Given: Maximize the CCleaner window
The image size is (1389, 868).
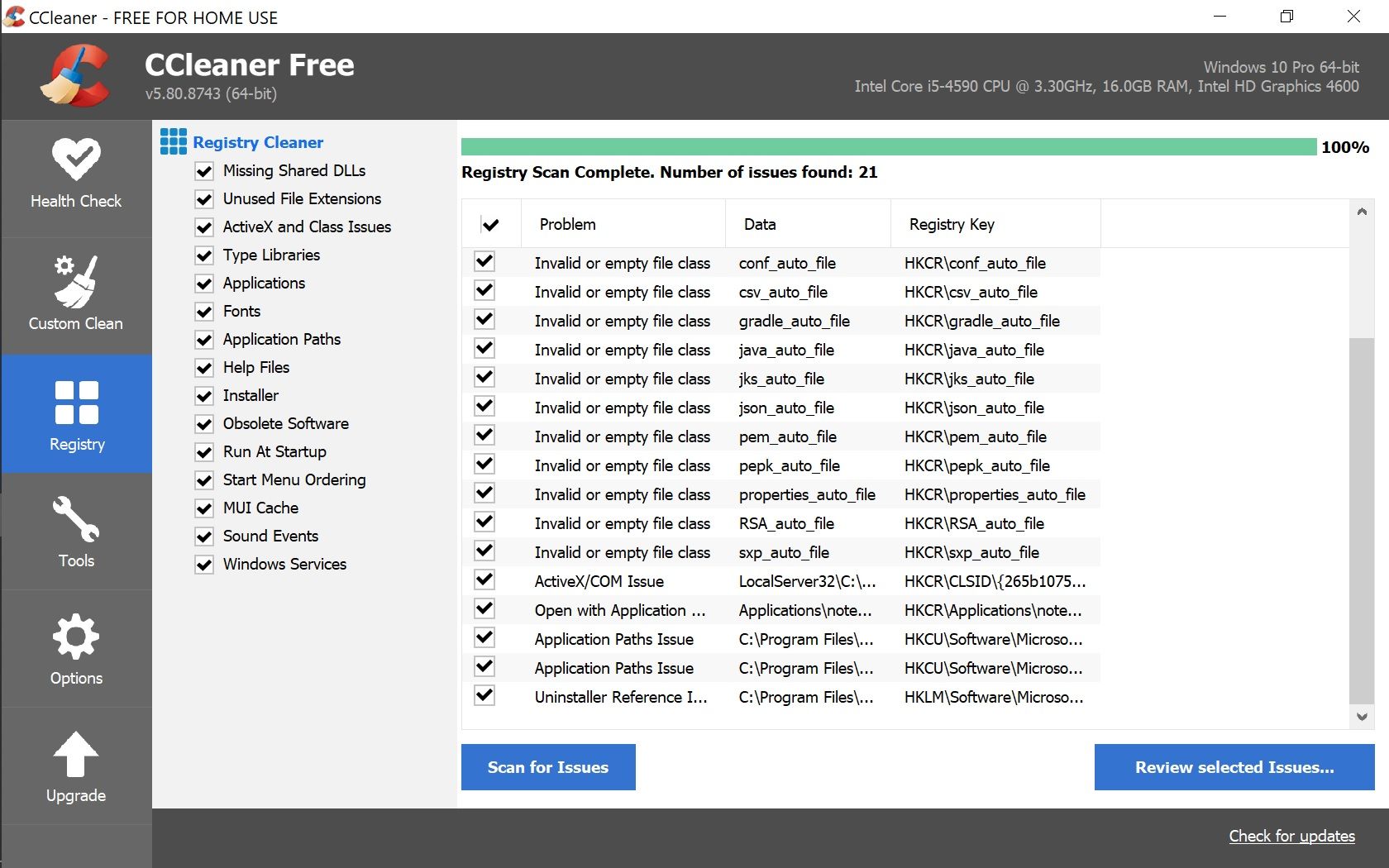Looking at the screenshot, I should pyautogui.click(x=1286, y=17).
